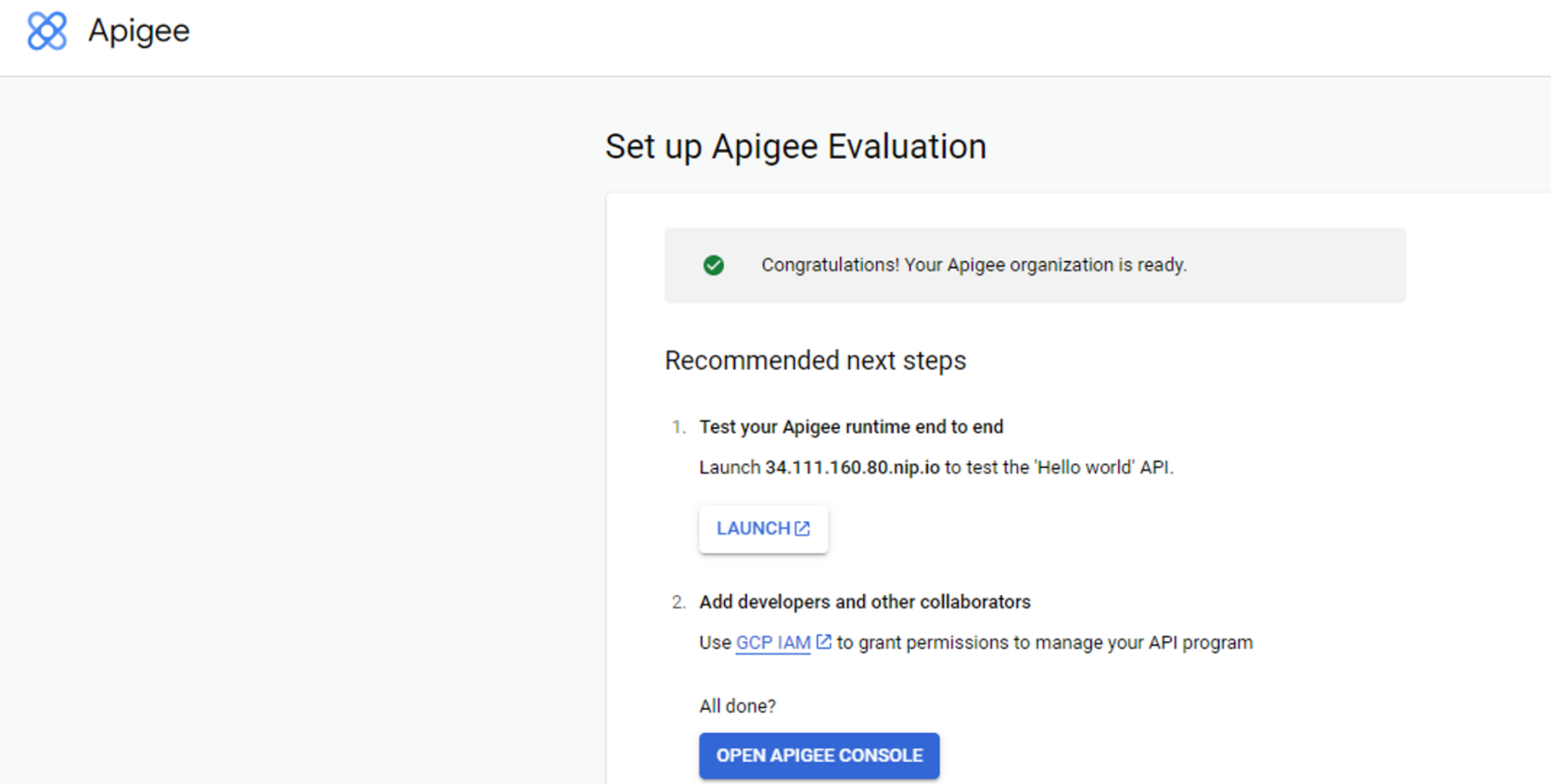Click the external-link icon in LAUNCH button
Viewport: 1551px width, 784px height.
pos(803,528)
